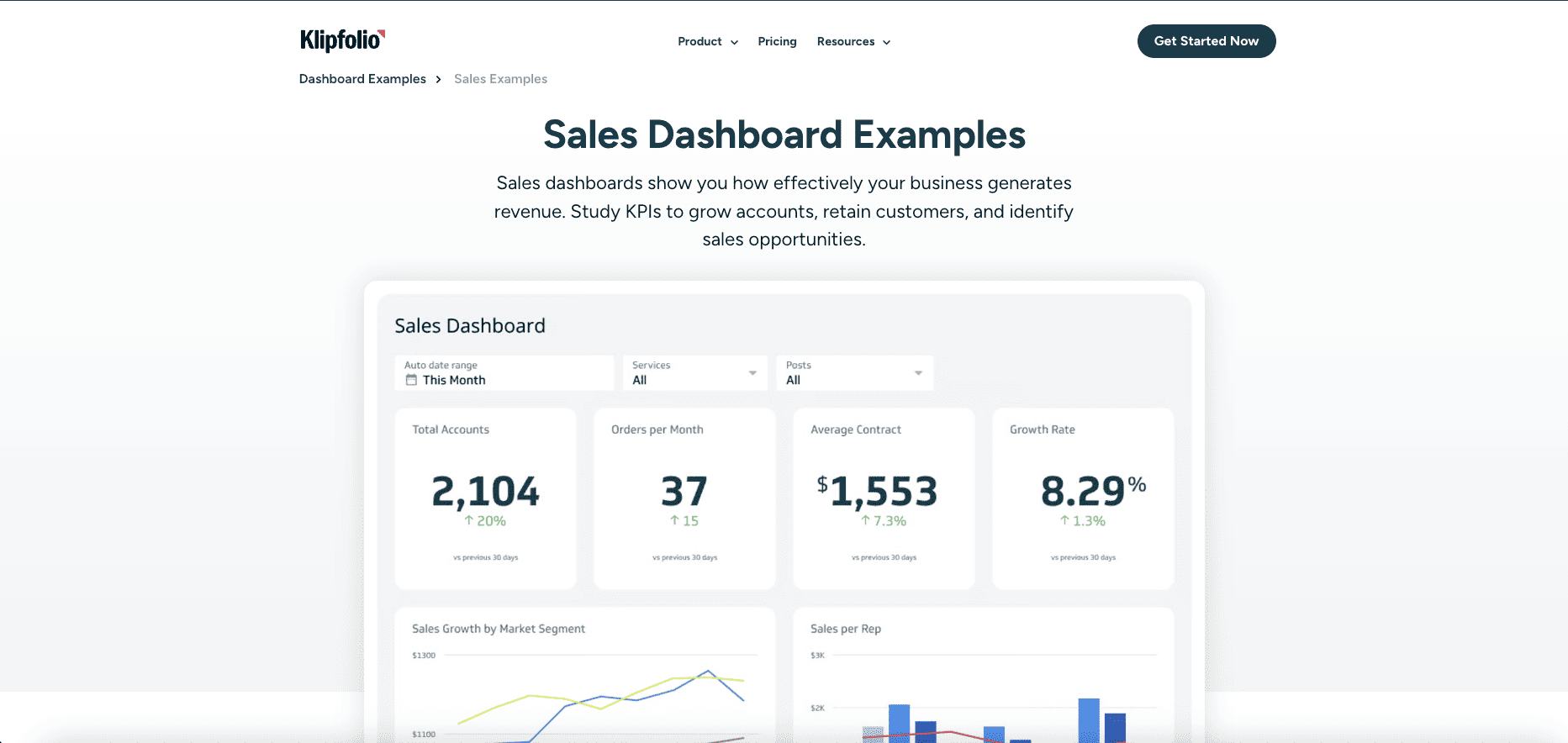The height and width of the screenshot is (743, 1568).
Task: Click the percent symbol after 8.29
Action: [x=1137, y=485]
